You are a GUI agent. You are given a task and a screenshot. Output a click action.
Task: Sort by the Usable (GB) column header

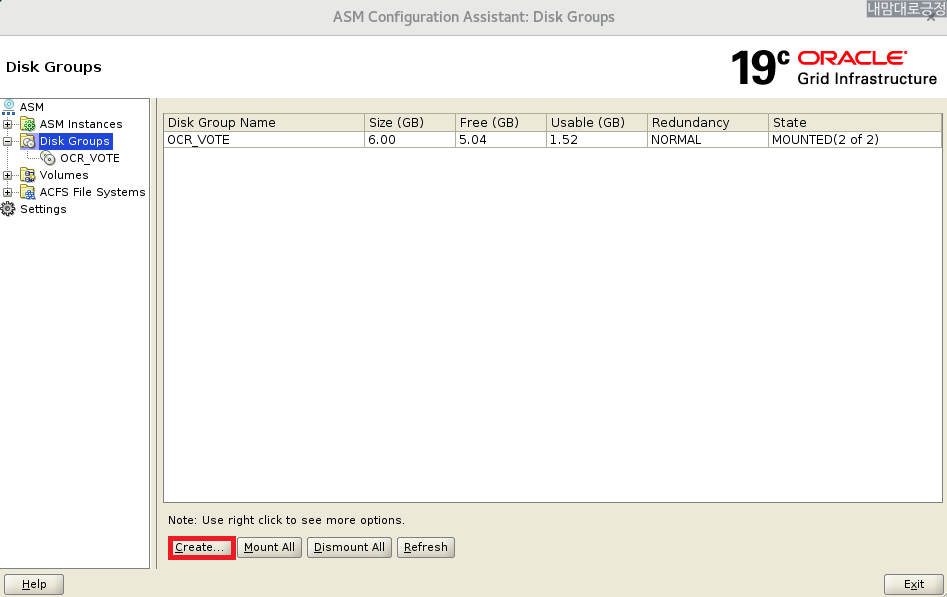tap(597, 123)
